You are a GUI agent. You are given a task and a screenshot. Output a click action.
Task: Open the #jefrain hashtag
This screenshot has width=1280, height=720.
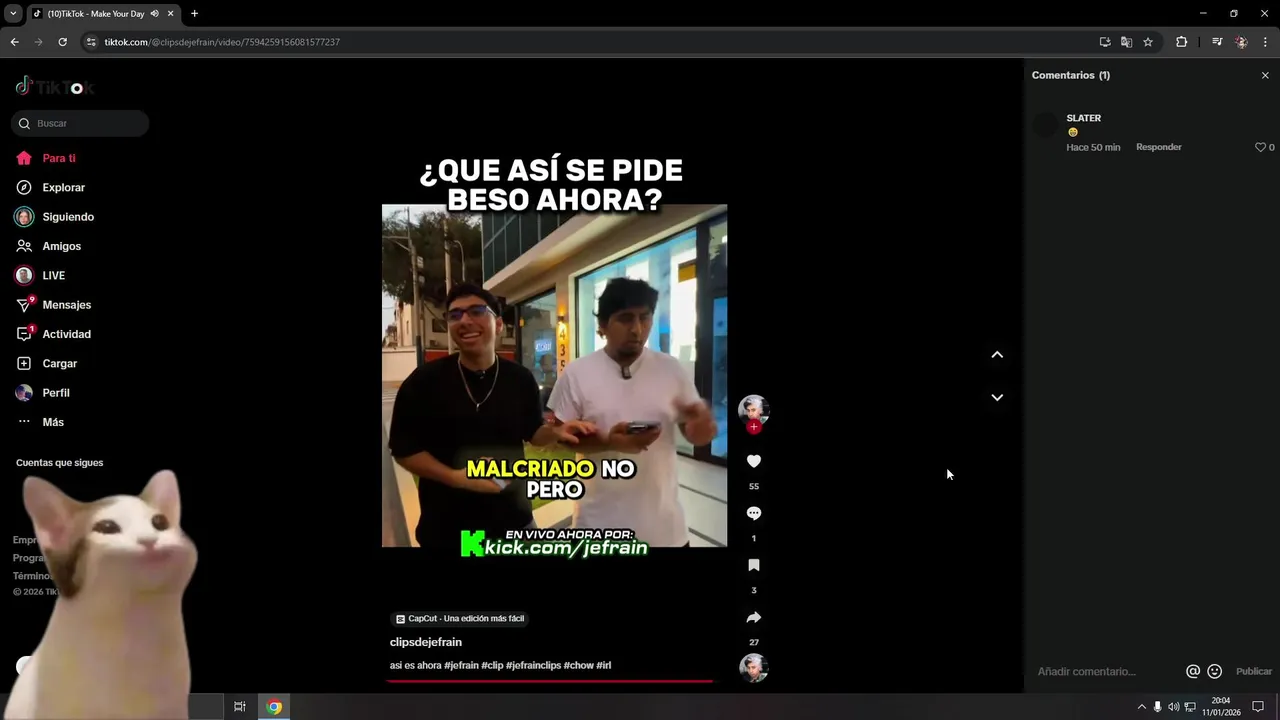point(461,665)
